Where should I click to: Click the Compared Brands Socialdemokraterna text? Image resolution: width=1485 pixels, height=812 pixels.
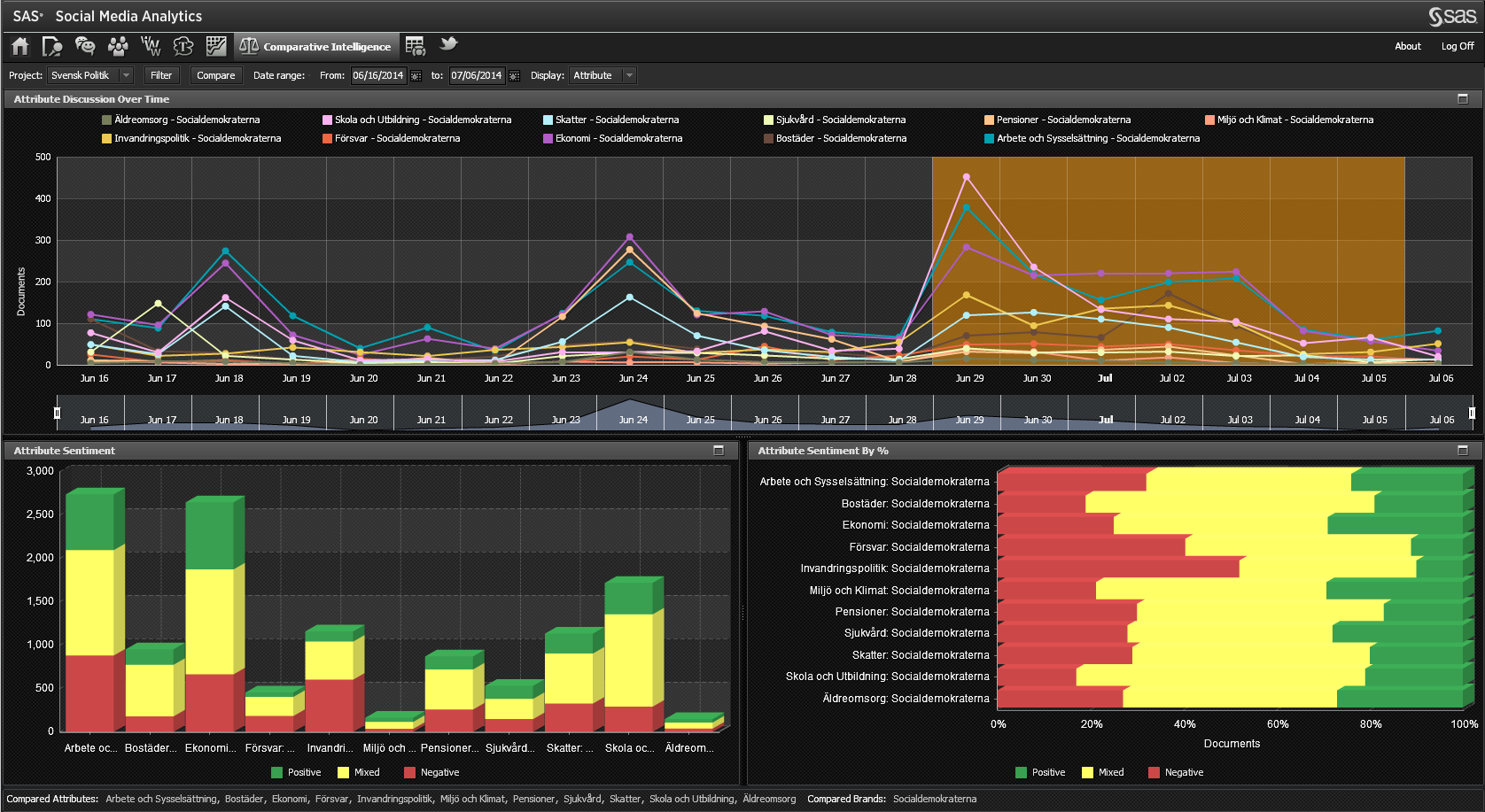click(935, 799)
